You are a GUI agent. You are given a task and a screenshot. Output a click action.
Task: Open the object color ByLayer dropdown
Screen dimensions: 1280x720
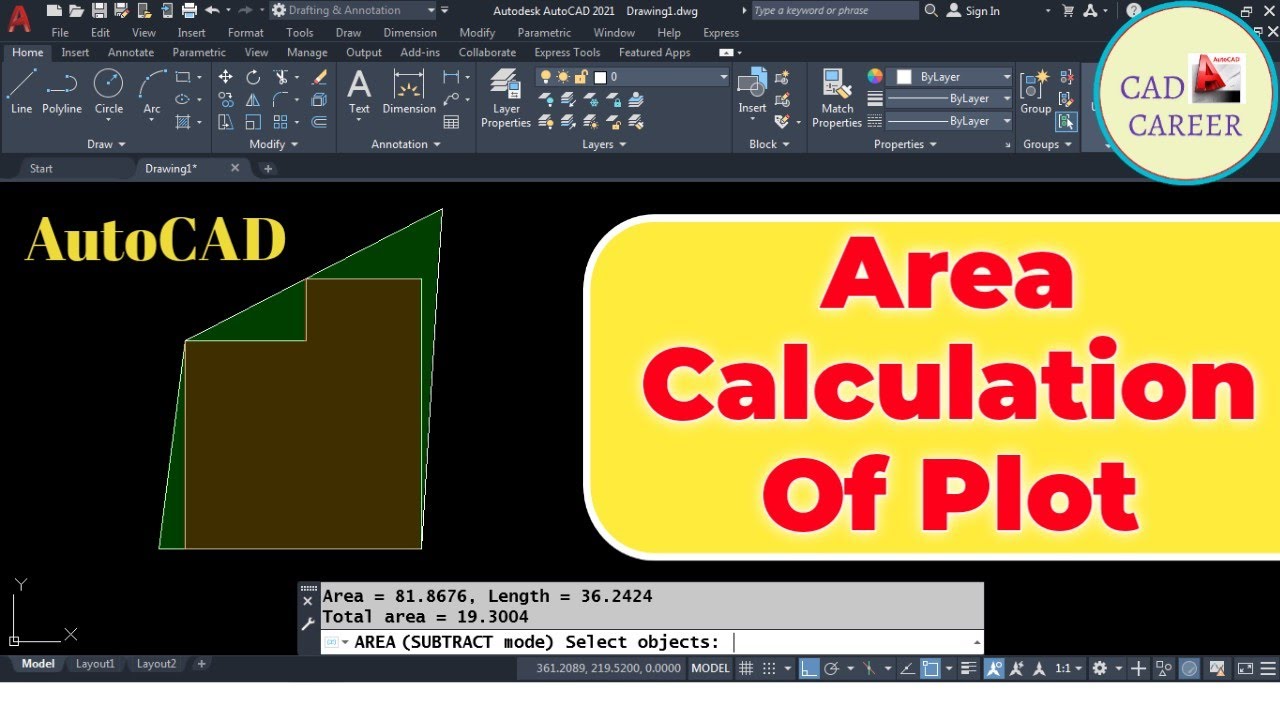coord(1007,77)
